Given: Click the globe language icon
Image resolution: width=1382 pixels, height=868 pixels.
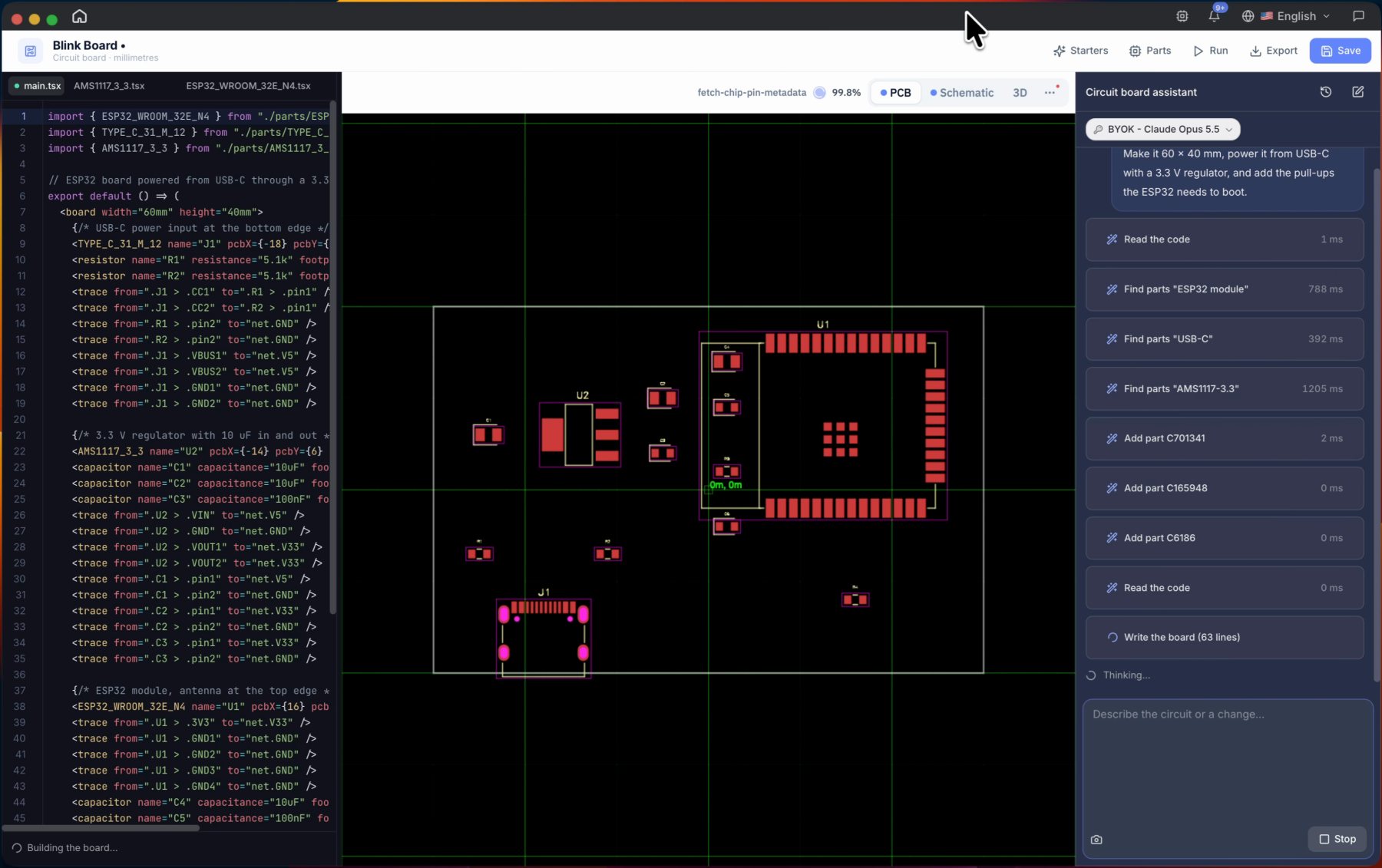Looking at the screenshot, I should [x=1248, y=16].
